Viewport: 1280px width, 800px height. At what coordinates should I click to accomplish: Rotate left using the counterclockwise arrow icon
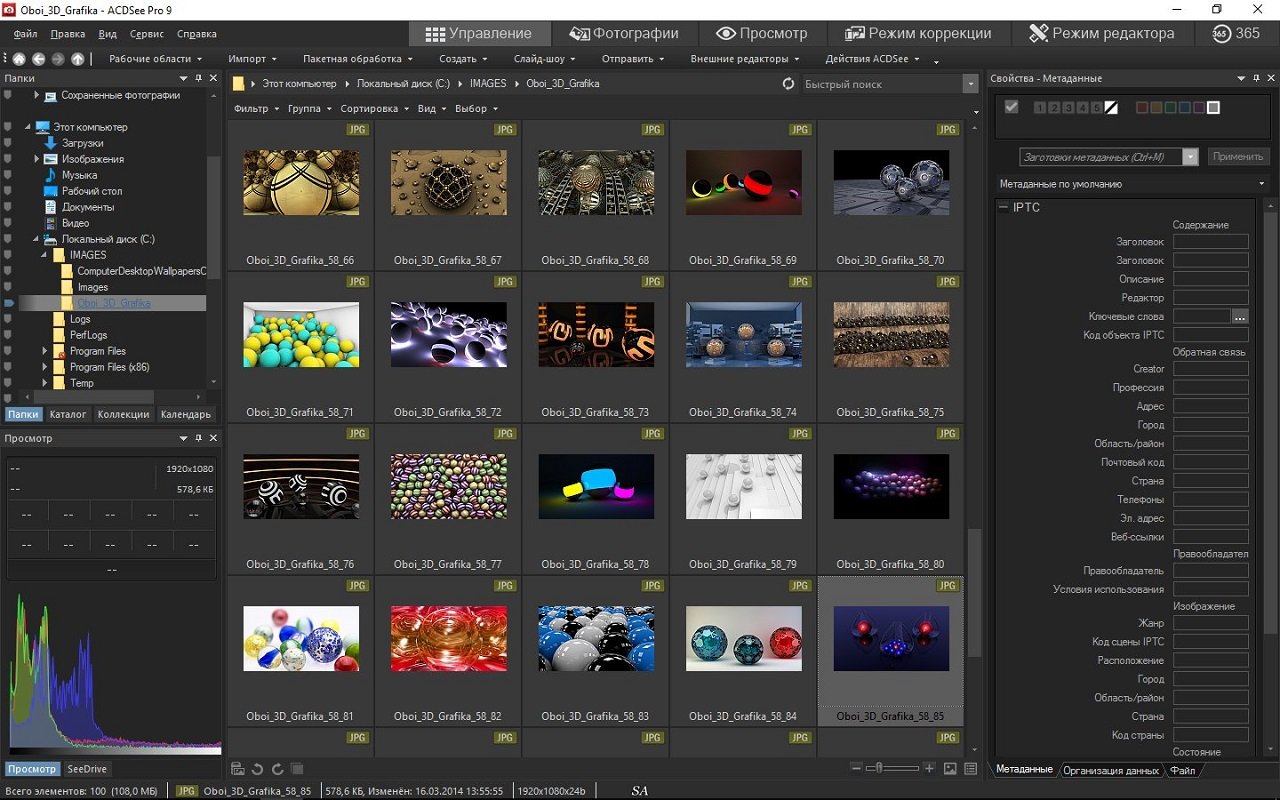257,769
